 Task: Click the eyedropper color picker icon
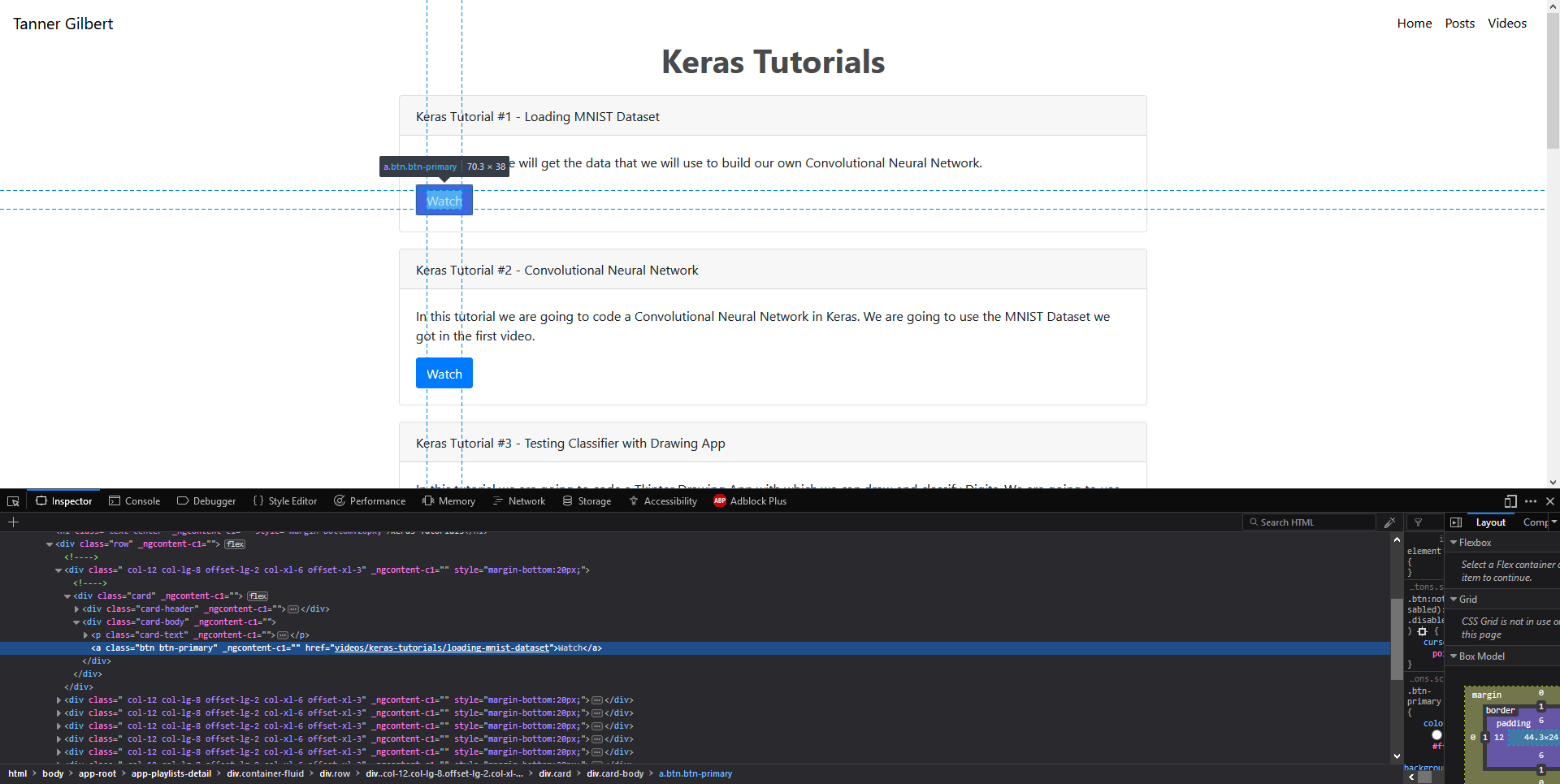(x=1390, y=522)
